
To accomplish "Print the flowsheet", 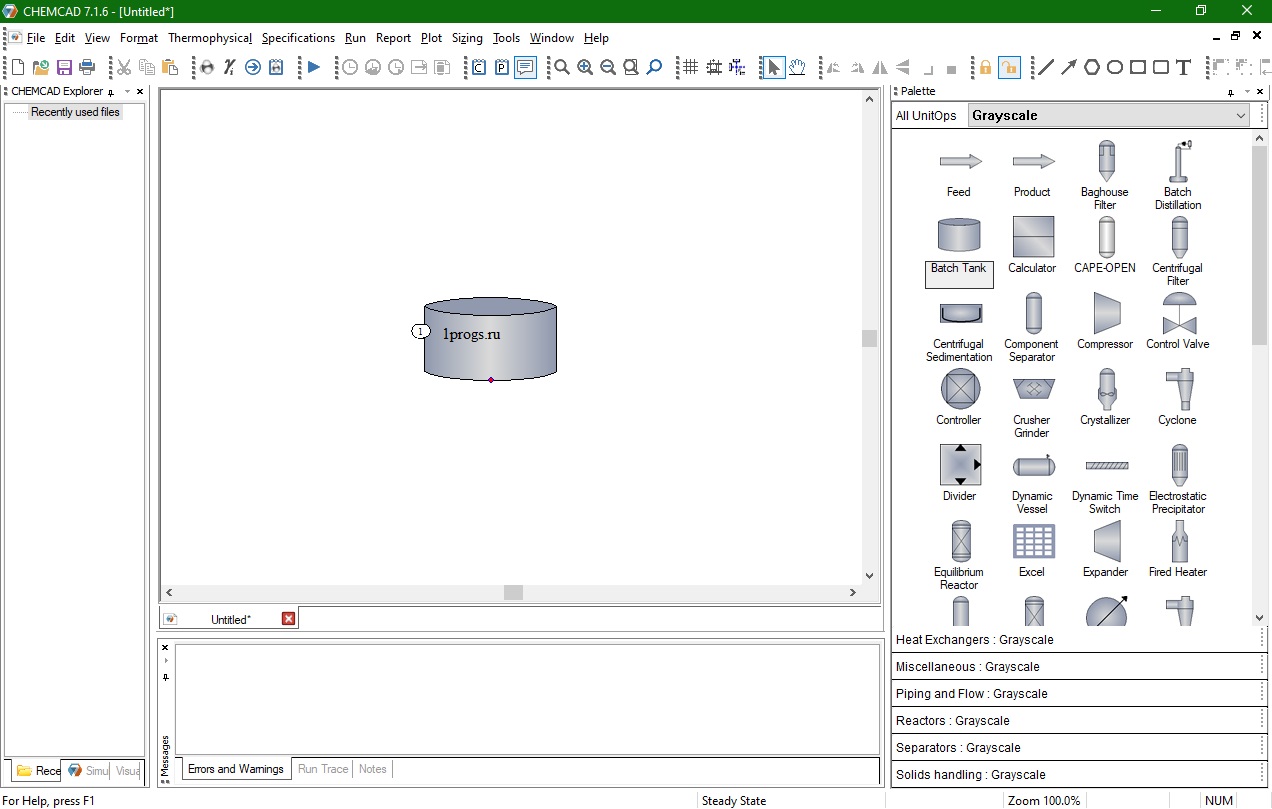I will (87, 67).
